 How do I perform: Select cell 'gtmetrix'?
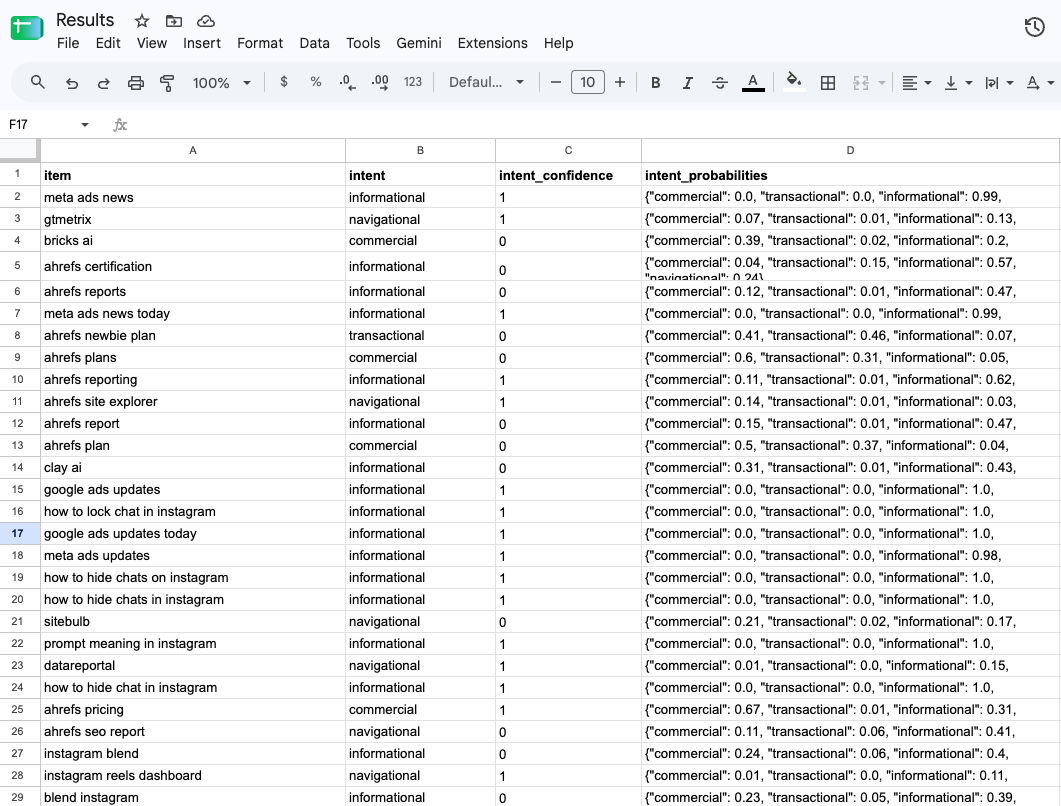coord(193,219)
